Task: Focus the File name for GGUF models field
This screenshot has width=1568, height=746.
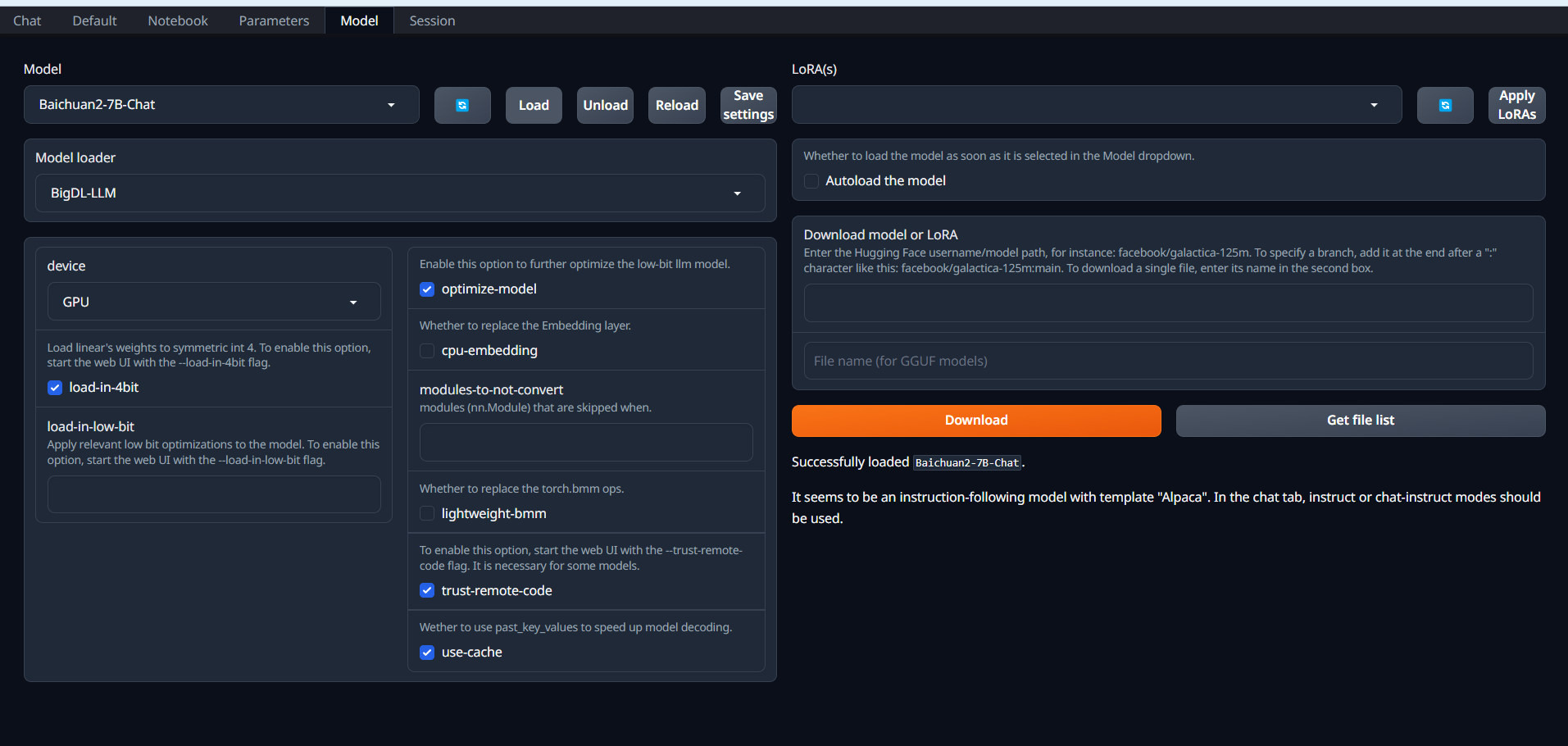Action: coord(1167,361)
